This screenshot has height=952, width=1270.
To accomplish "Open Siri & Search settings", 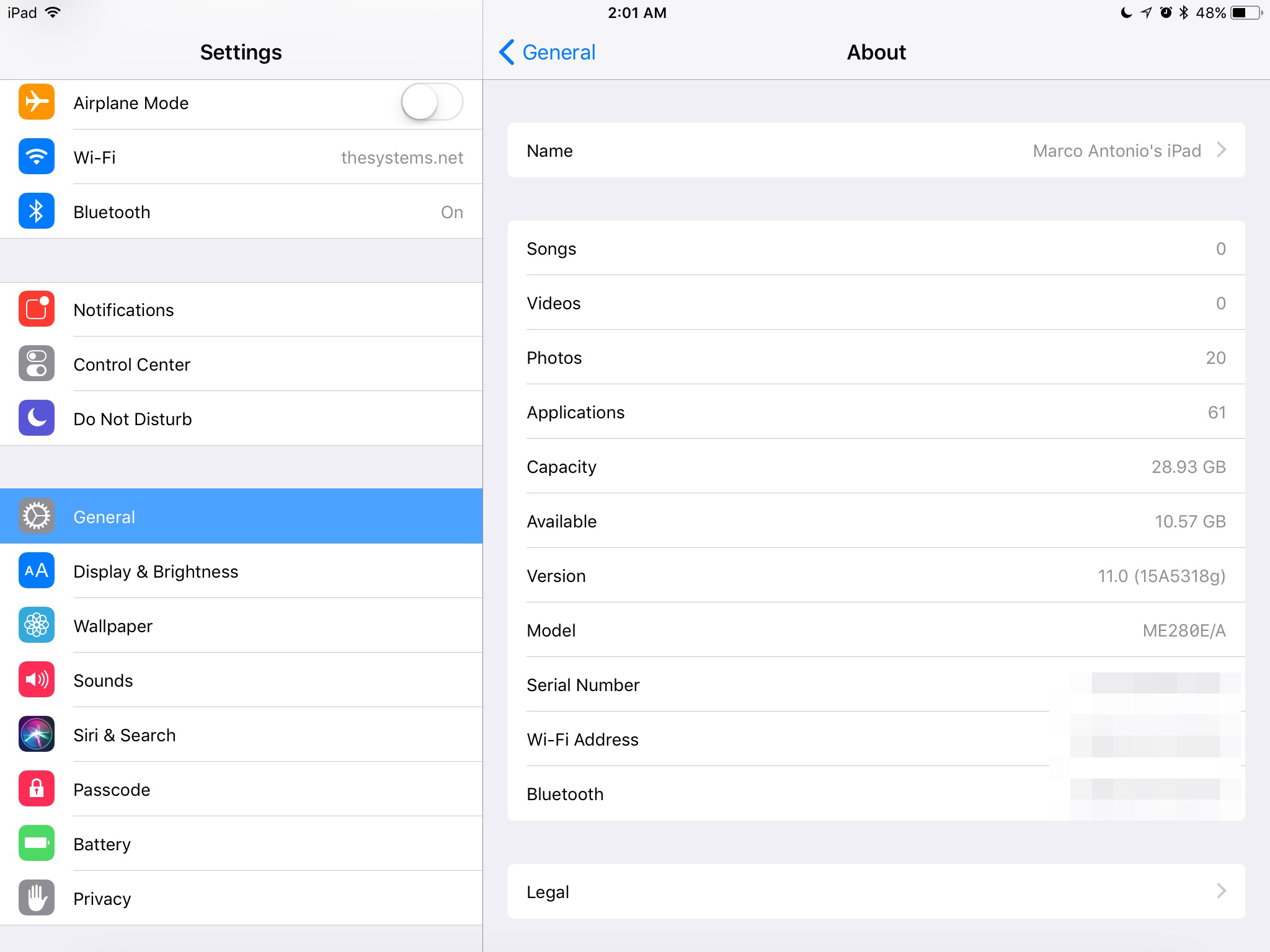I will click(241, 734).
